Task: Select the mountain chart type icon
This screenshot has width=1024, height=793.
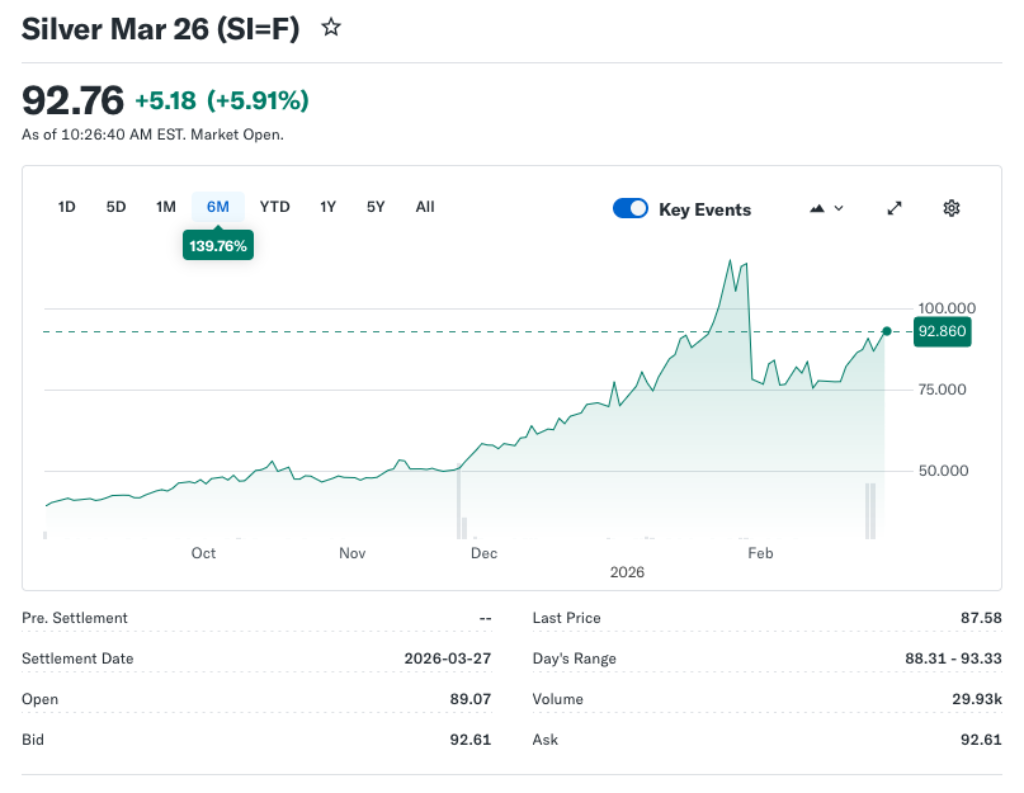Action: tap(816, 208)
